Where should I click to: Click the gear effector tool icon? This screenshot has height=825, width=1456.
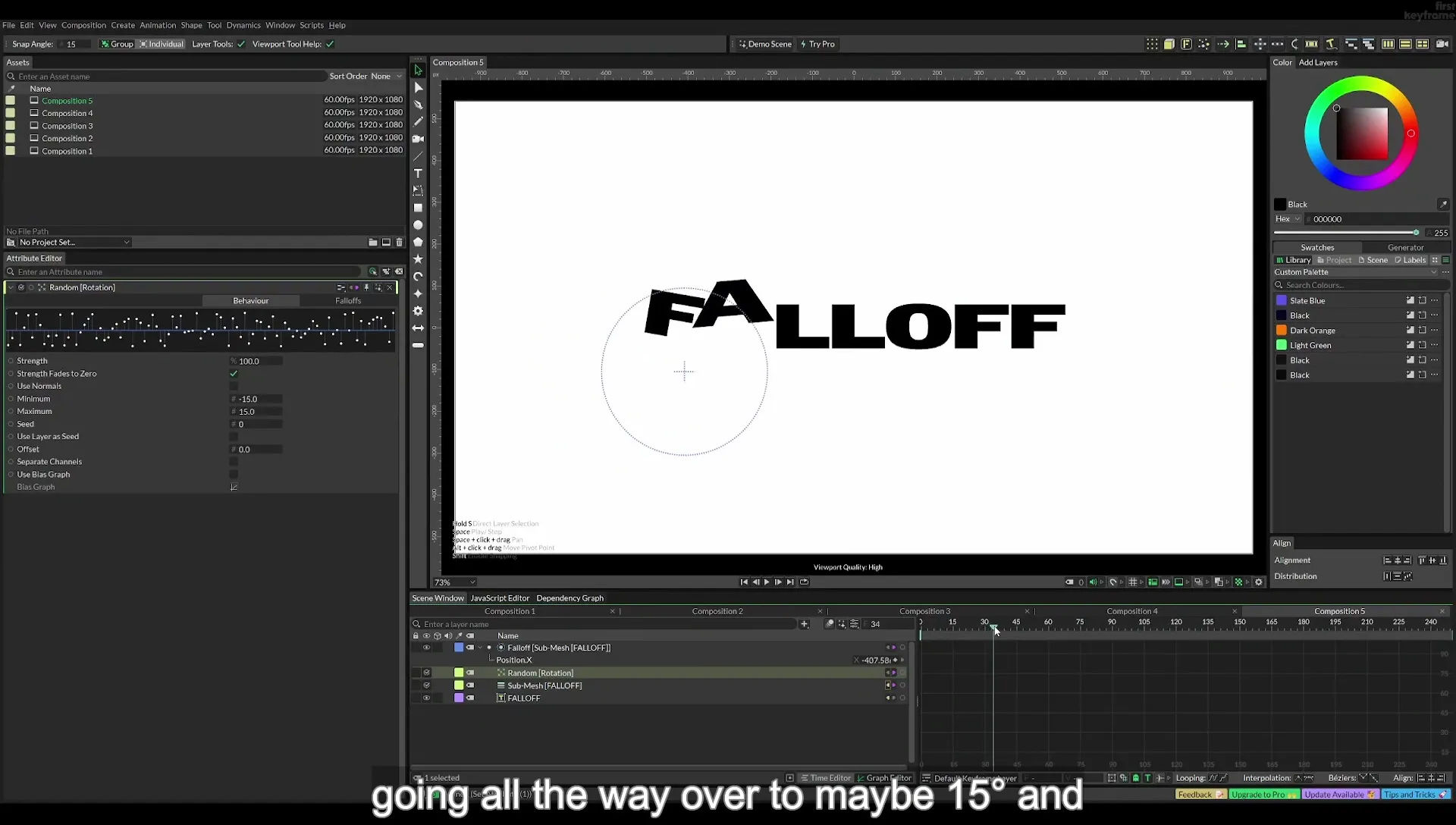click(x=418, y=311)
